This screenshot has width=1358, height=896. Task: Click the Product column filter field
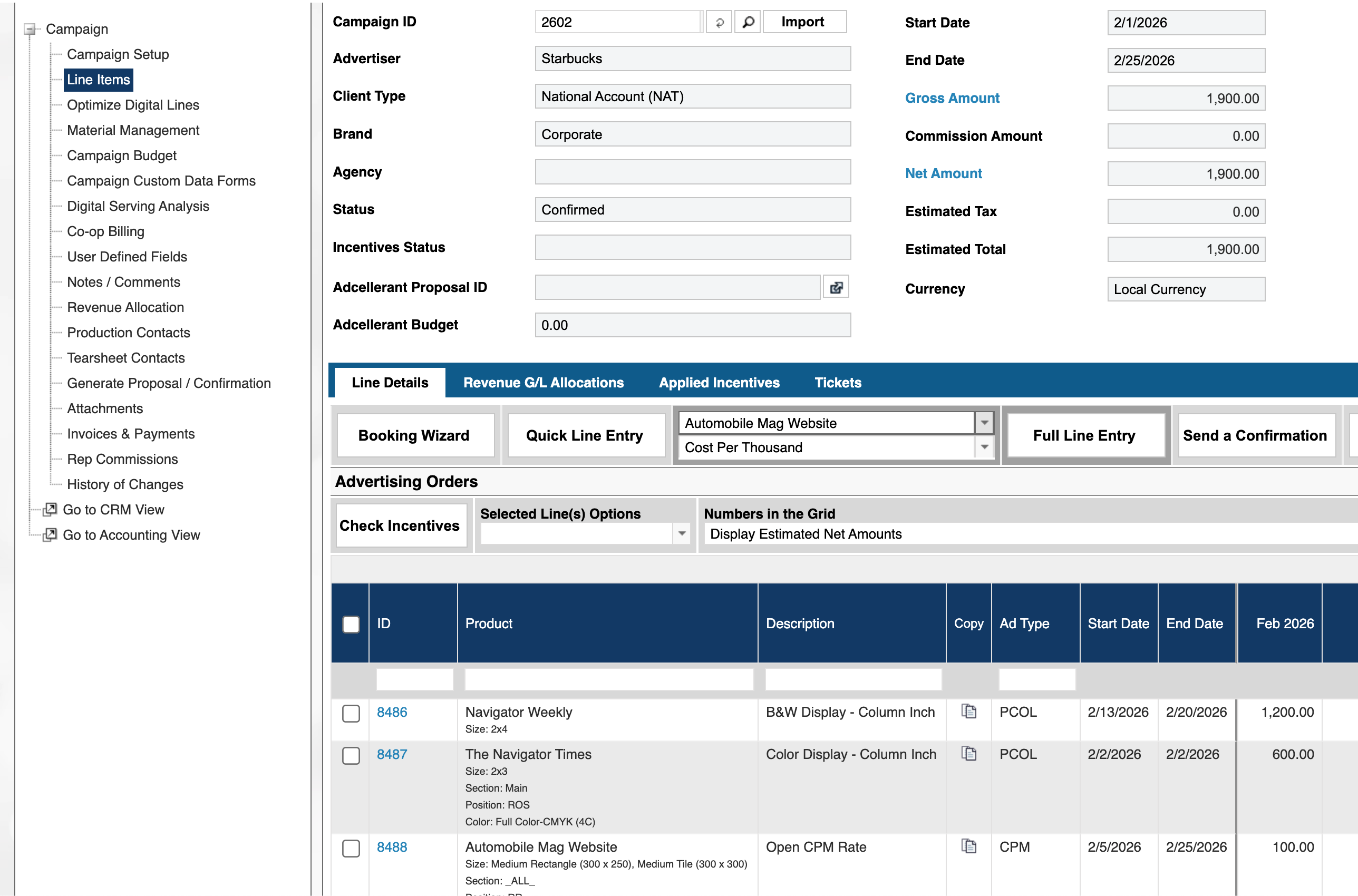coord(608,679)
